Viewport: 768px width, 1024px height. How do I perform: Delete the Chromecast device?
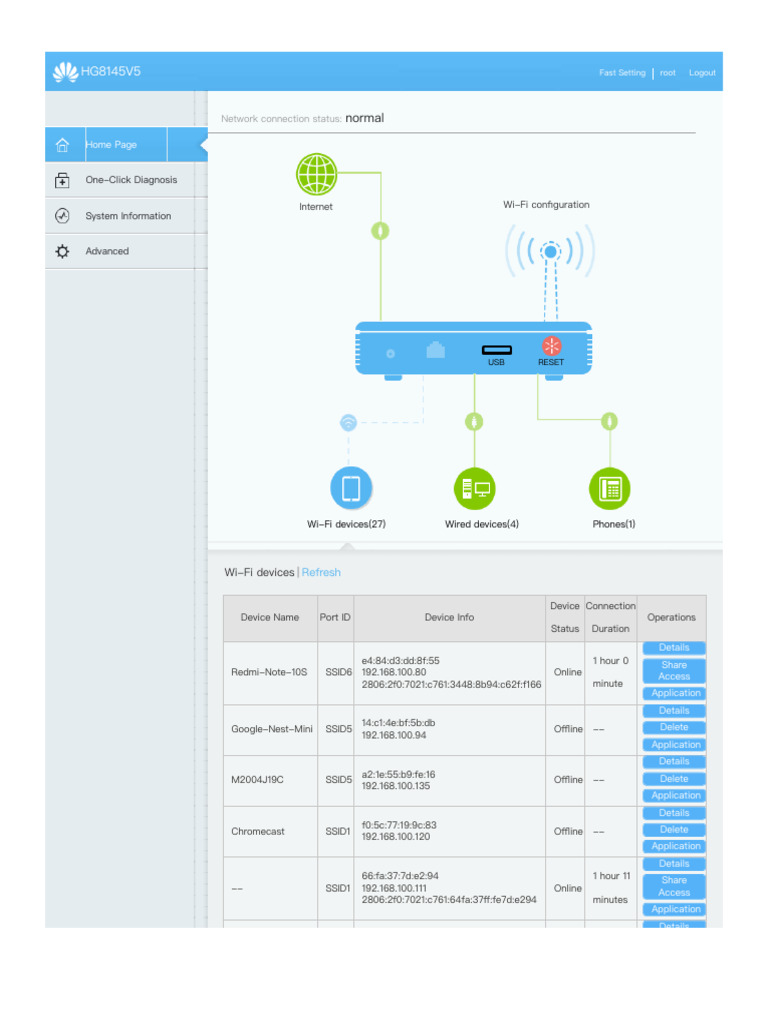click(674, 830)
